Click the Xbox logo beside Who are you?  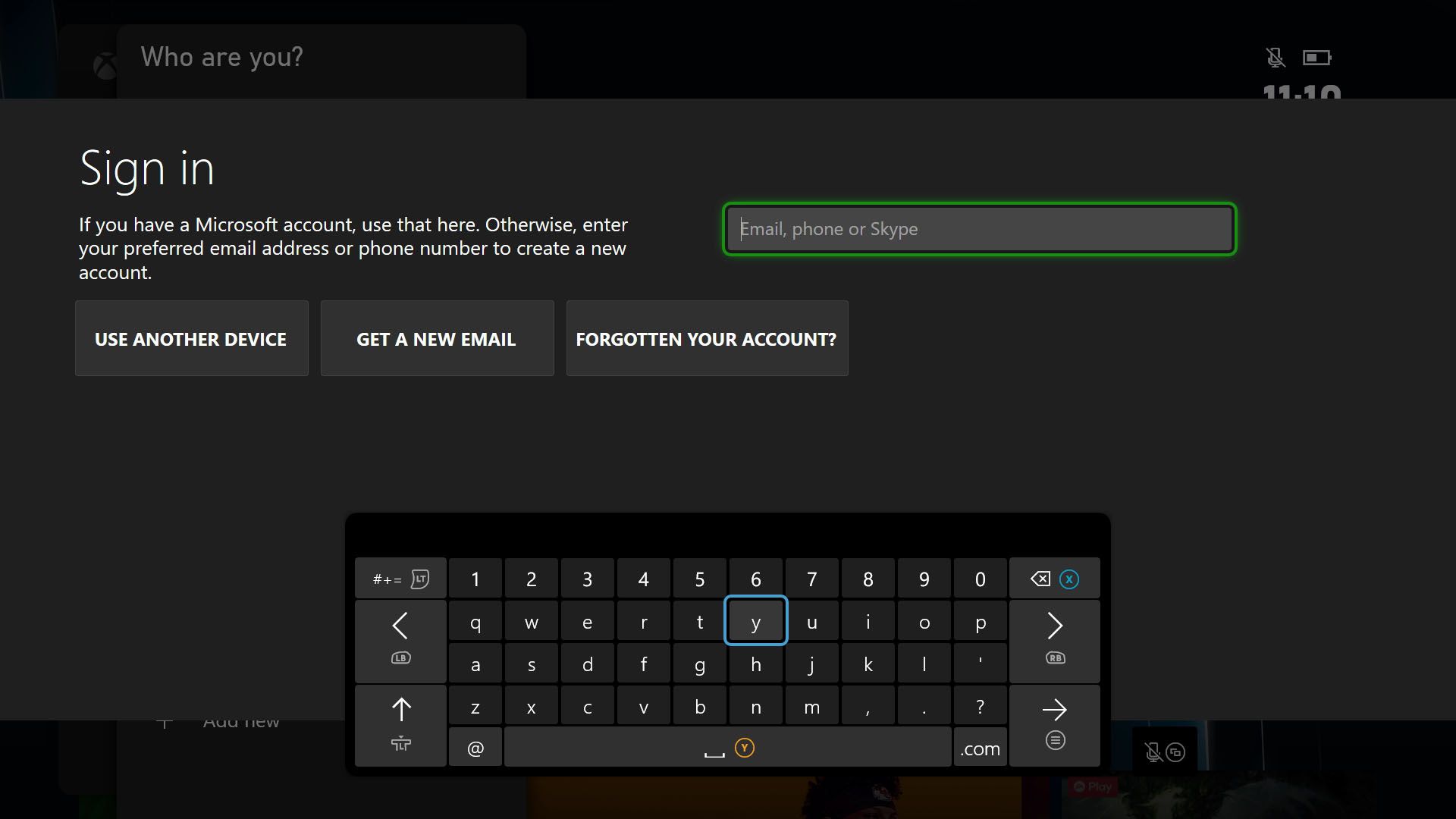105,66
